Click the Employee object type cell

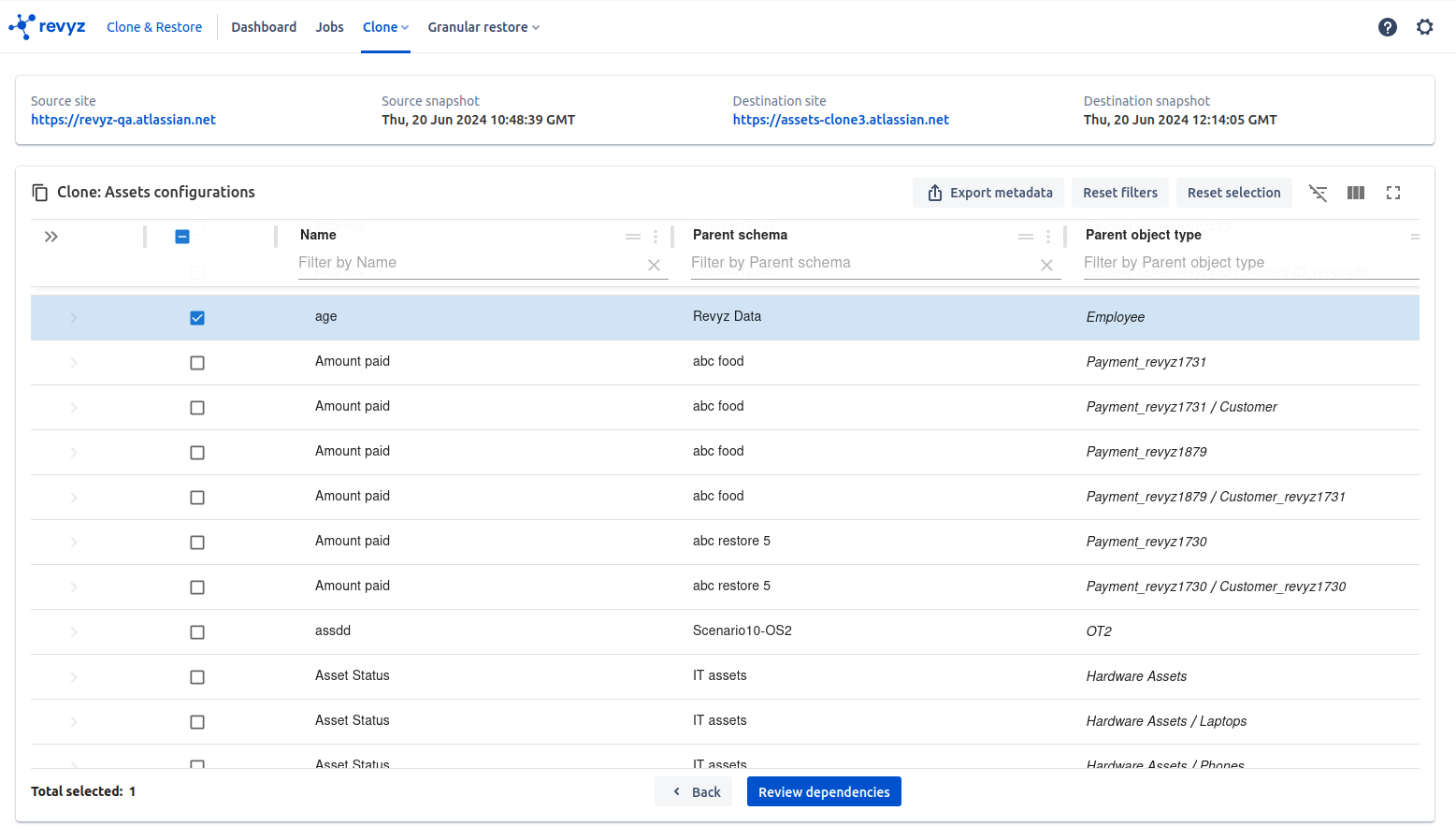1116,317
